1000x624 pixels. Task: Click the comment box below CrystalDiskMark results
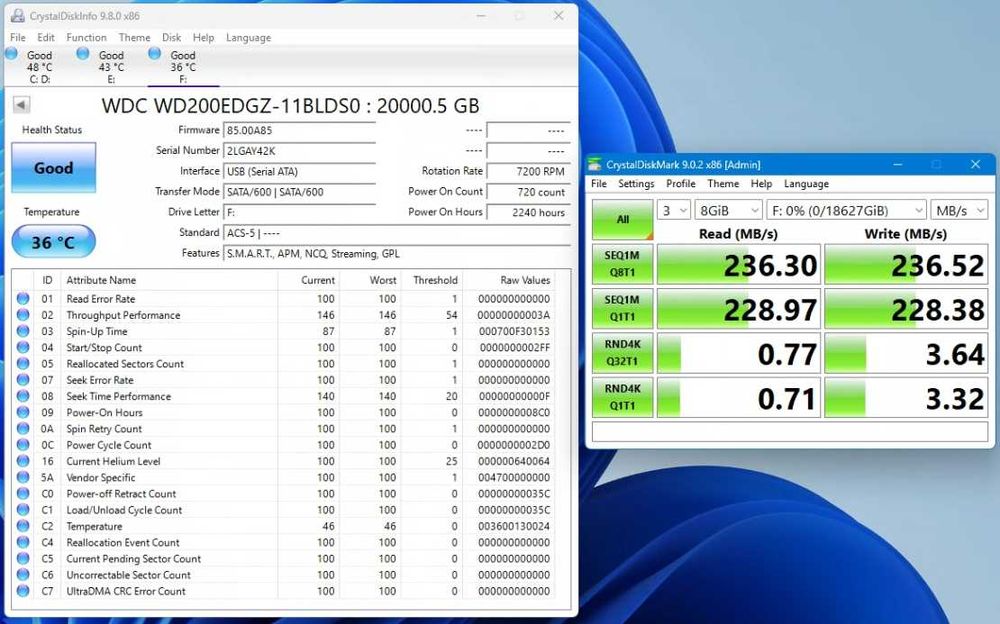(x=790, y=431)
